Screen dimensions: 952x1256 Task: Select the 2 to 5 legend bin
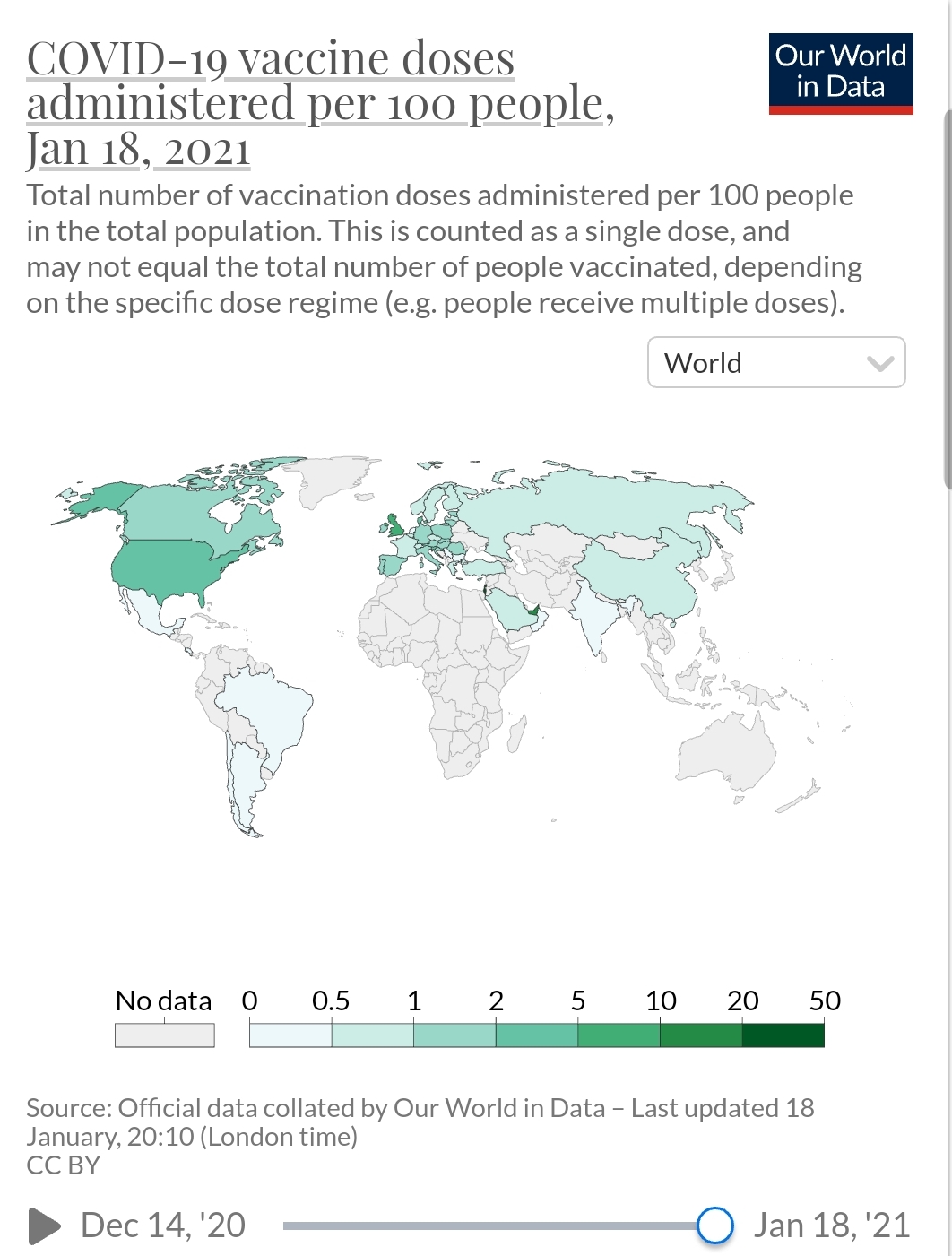point(536,1035)
